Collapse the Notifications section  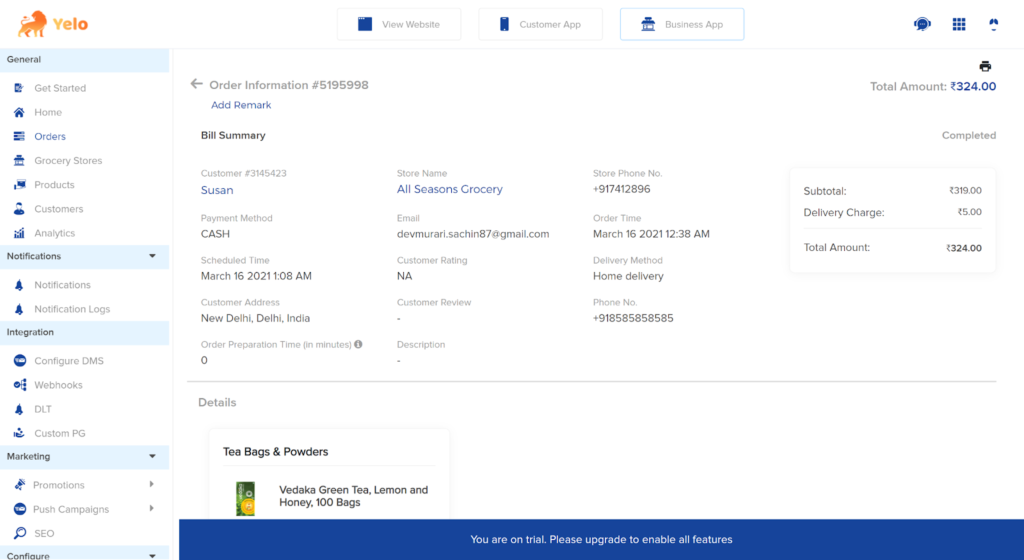[x=152, y=256]
